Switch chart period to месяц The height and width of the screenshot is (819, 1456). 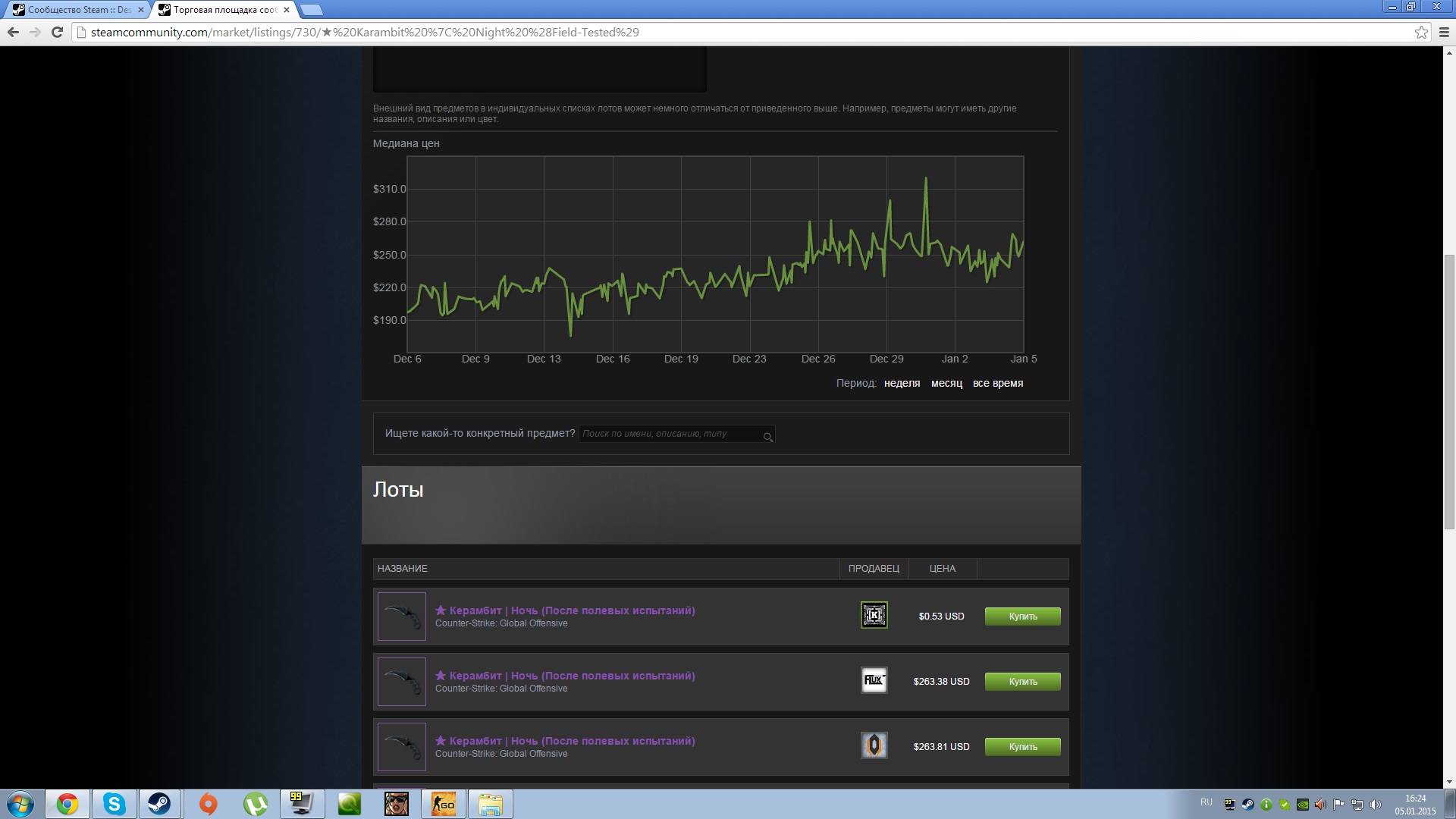(946, 383)
